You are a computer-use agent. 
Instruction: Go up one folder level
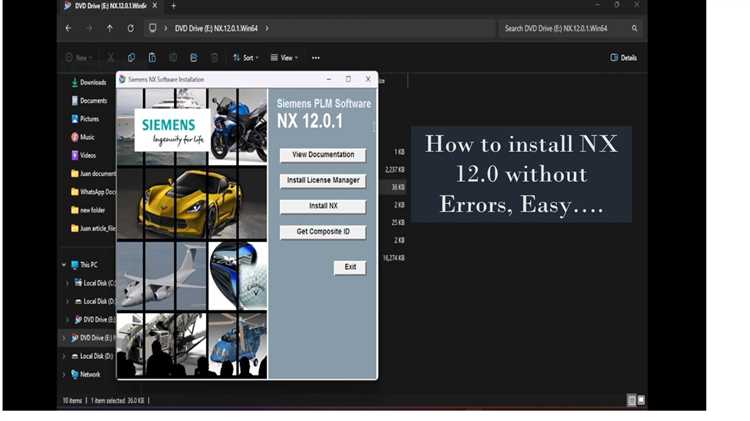click(x=110, y=29)
